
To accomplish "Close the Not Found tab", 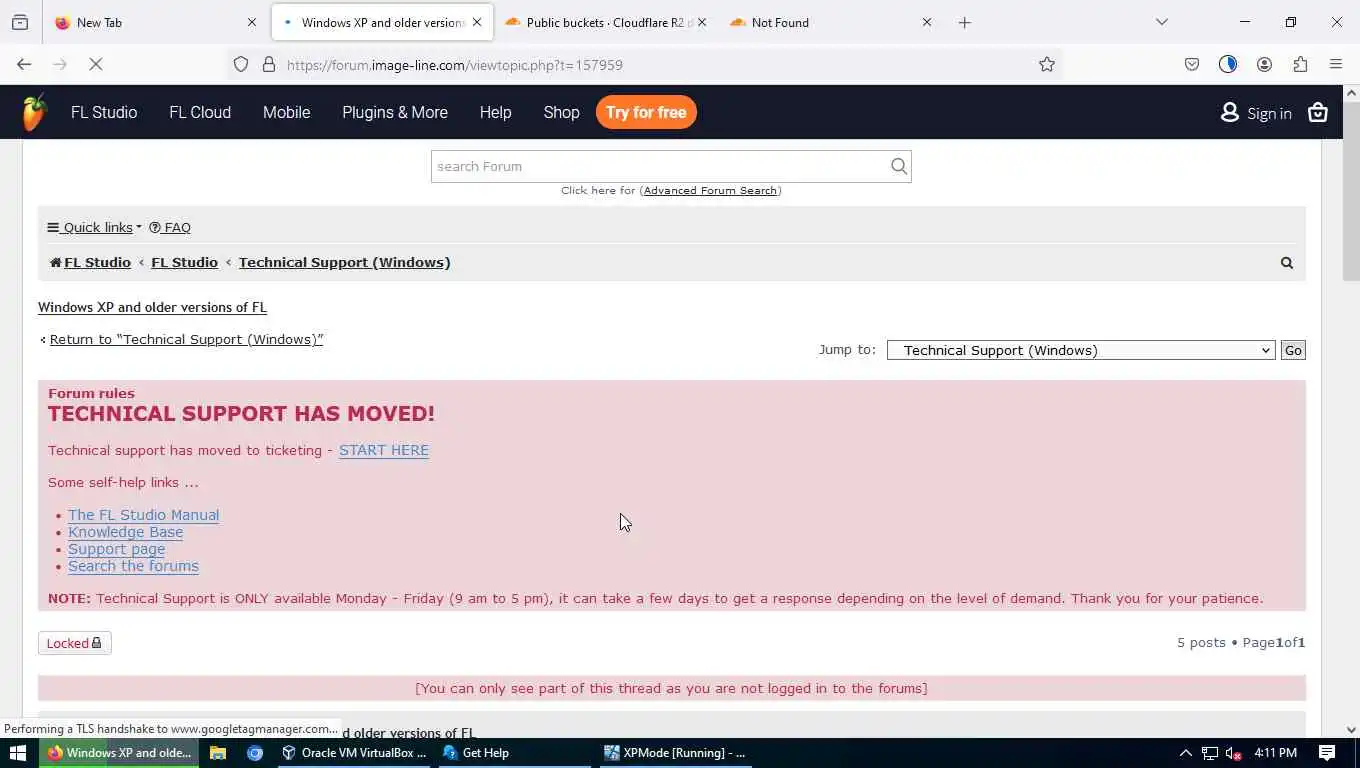I will coord(927,22).
